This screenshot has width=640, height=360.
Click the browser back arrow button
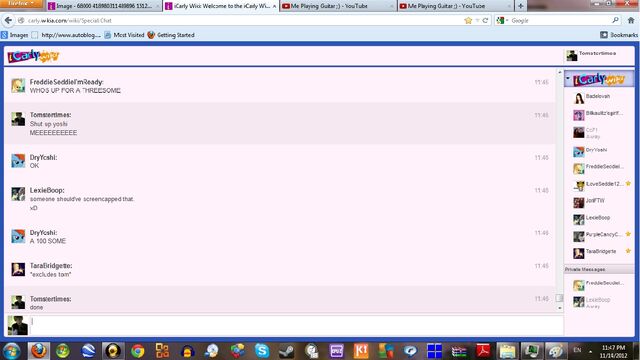(x=8, y=20)
